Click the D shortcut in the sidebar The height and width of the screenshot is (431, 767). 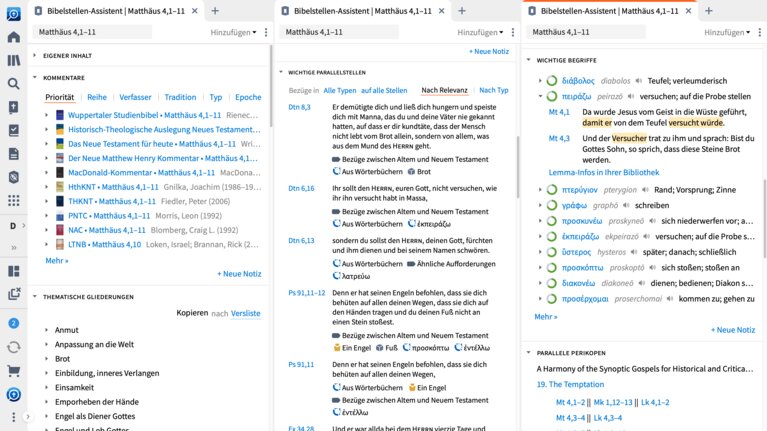coord(13,226)
